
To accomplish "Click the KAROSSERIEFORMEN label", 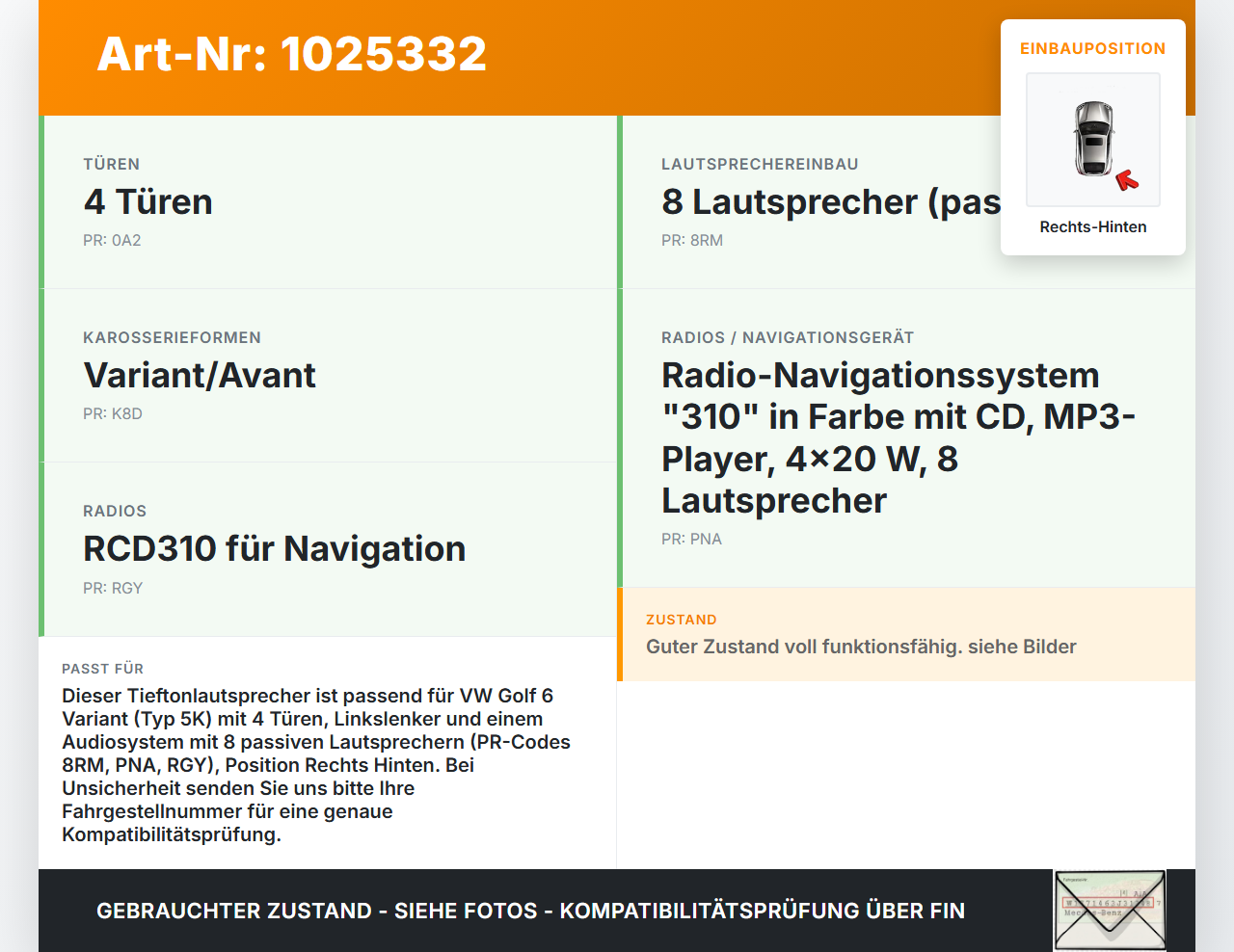I will tap(173, 337).
